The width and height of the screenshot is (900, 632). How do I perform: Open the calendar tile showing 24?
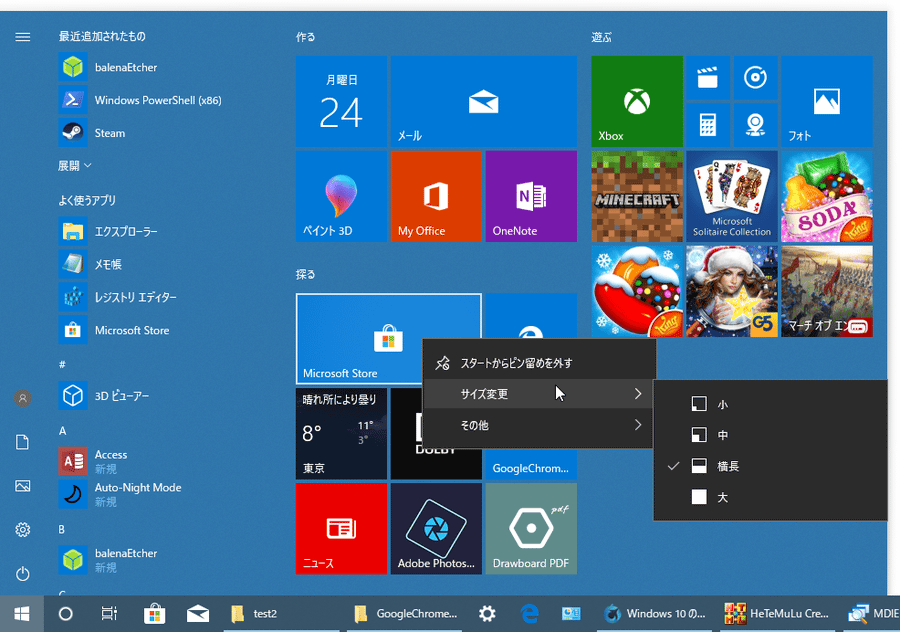(342, 101)
